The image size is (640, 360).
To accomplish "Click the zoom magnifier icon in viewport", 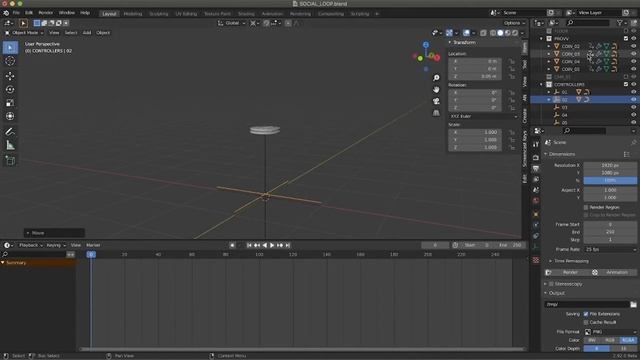I will tap(436, 78).
